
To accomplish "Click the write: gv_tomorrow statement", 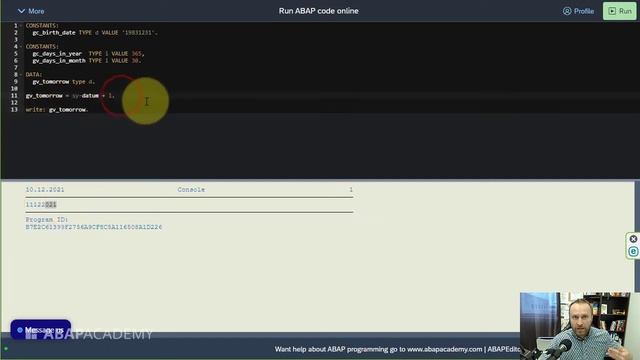I will [57, 109].
